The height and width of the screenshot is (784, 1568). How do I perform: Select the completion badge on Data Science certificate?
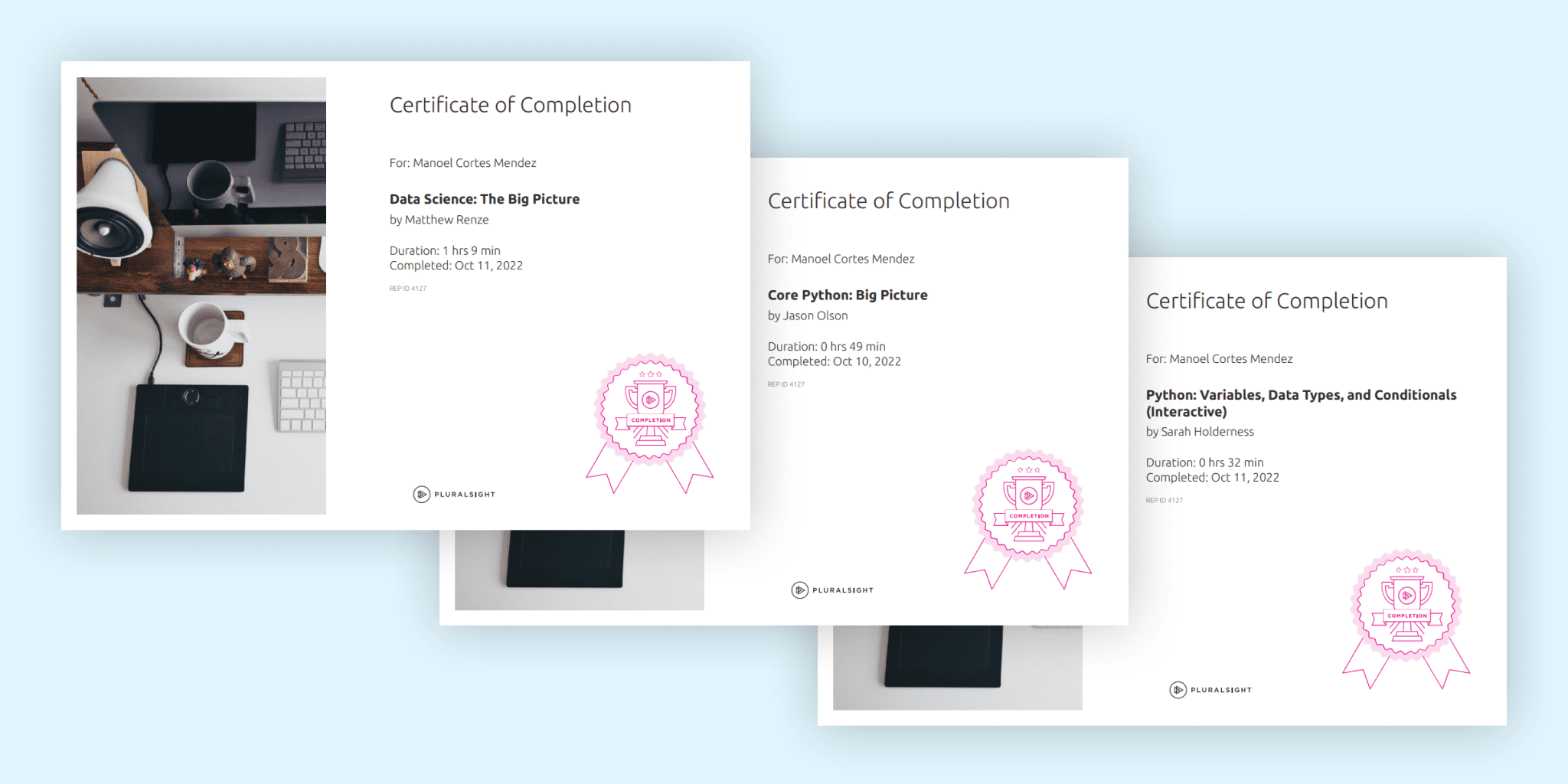[x=650, y=420]
